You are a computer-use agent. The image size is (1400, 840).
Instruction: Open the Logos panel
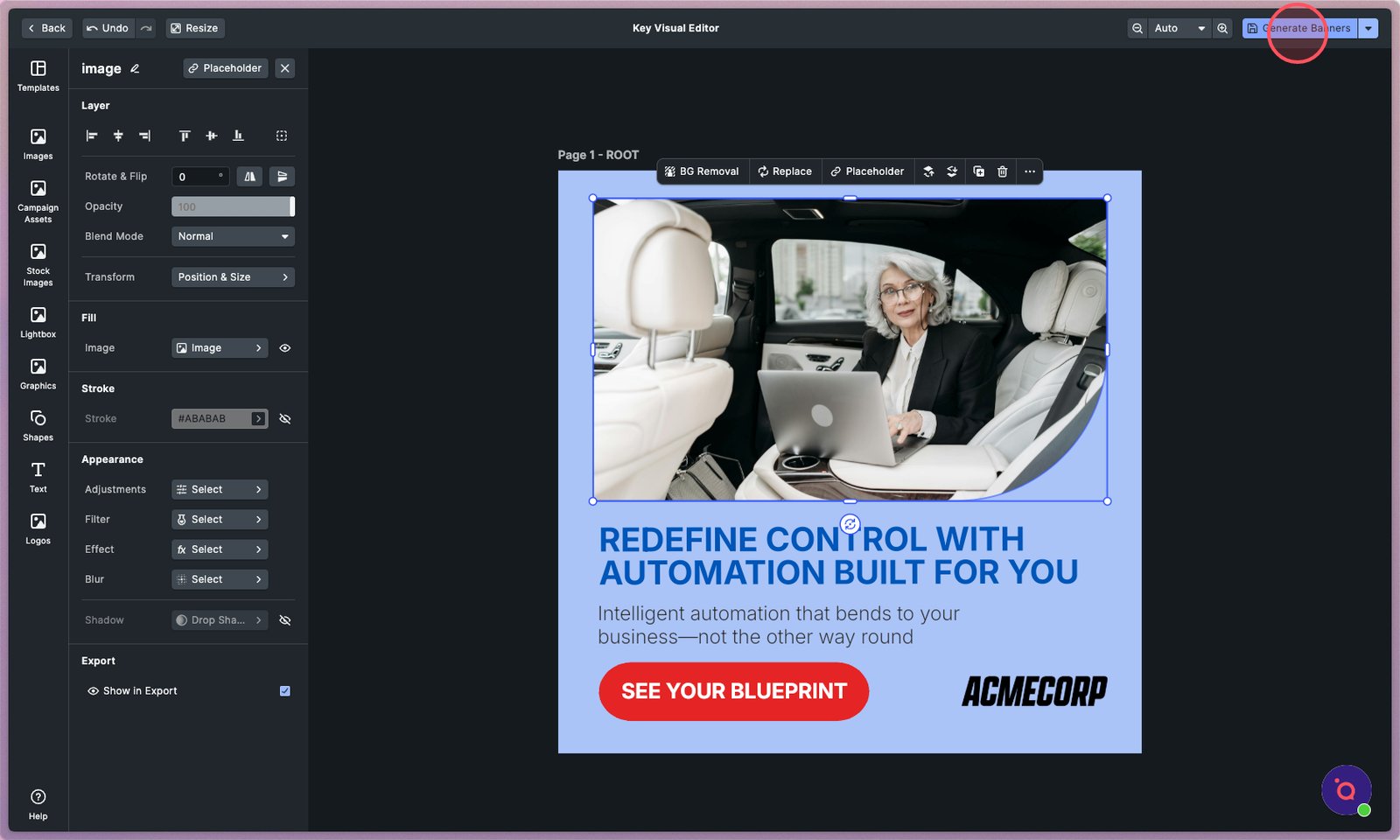point(38,528)
